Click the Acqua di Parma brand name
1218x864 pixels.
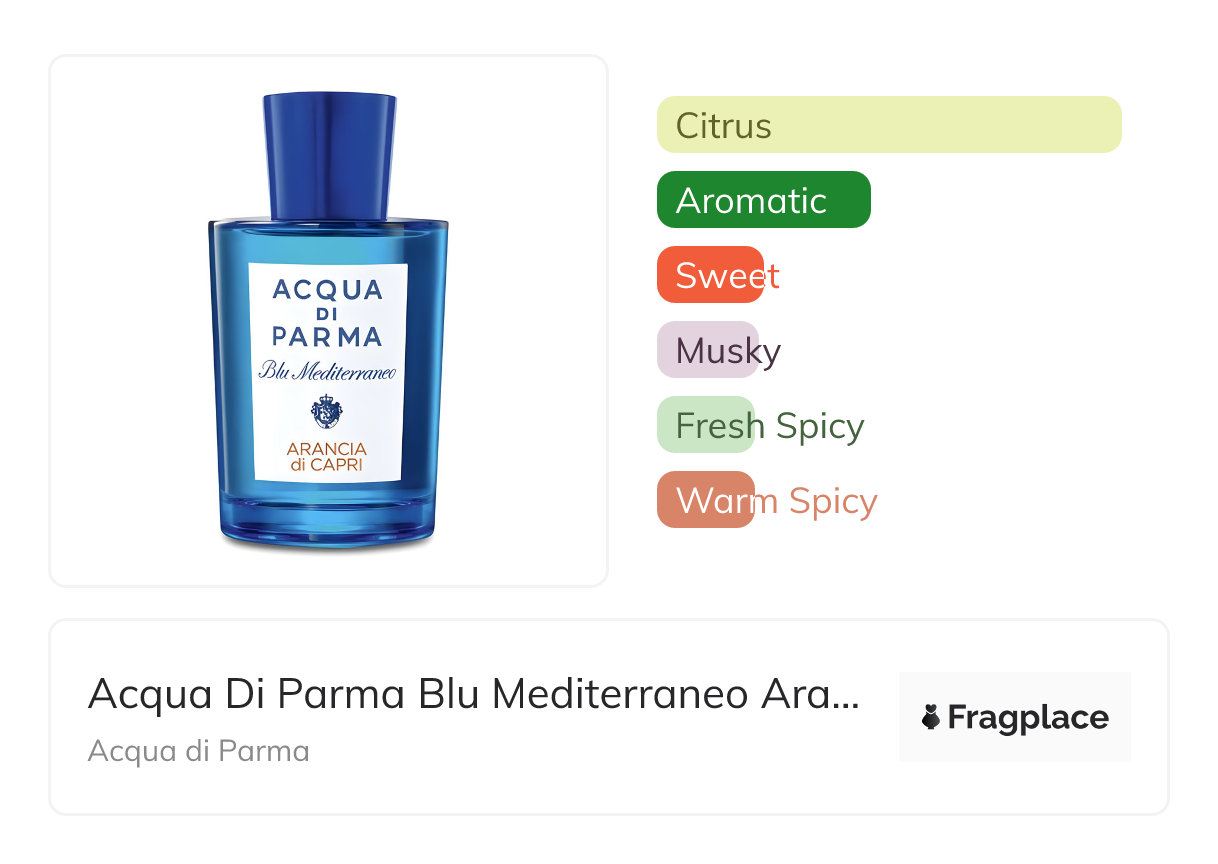tap(198, 751)
